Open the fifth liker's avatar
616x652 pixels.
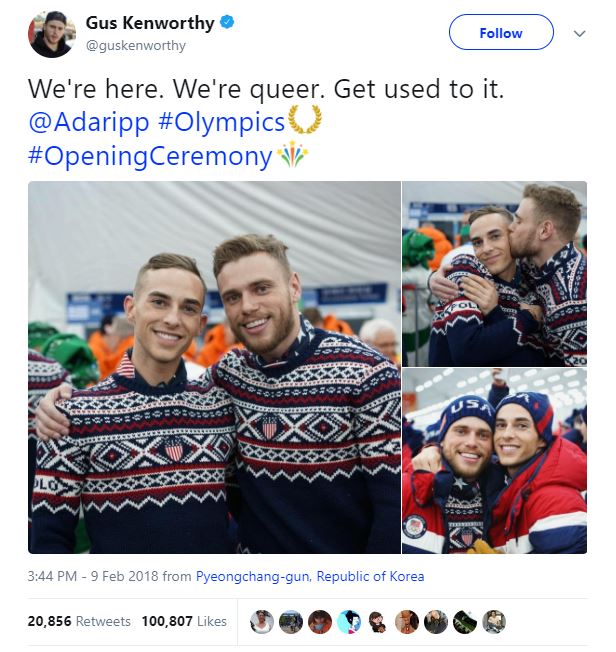pos(378,622)
